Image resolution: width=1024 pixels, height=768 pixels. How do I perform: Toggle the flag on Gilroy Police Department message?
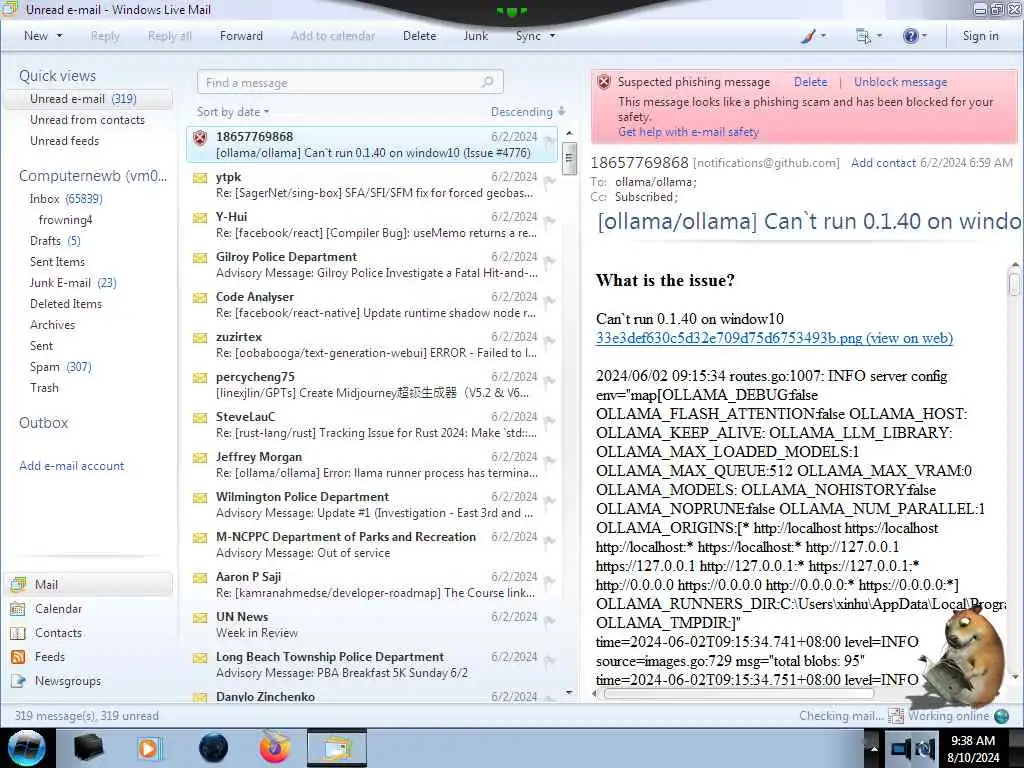(549, 261)
